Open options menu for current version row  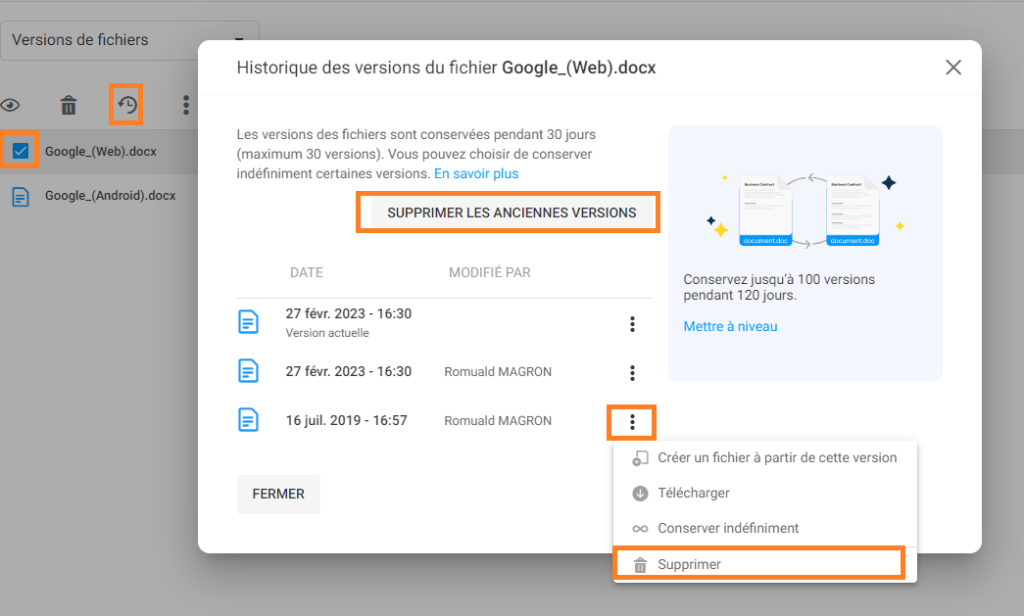click(632, 324)
